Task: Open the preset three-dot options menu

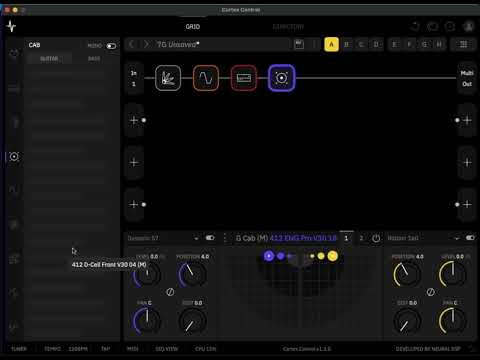Action: click(x=314, y=44)
